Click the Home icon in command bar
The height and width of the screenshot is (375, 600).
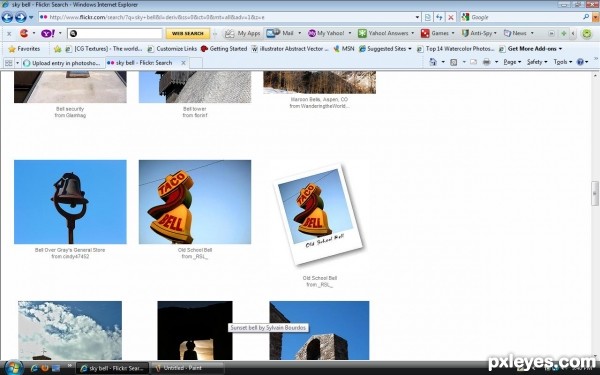click(433, 62)
